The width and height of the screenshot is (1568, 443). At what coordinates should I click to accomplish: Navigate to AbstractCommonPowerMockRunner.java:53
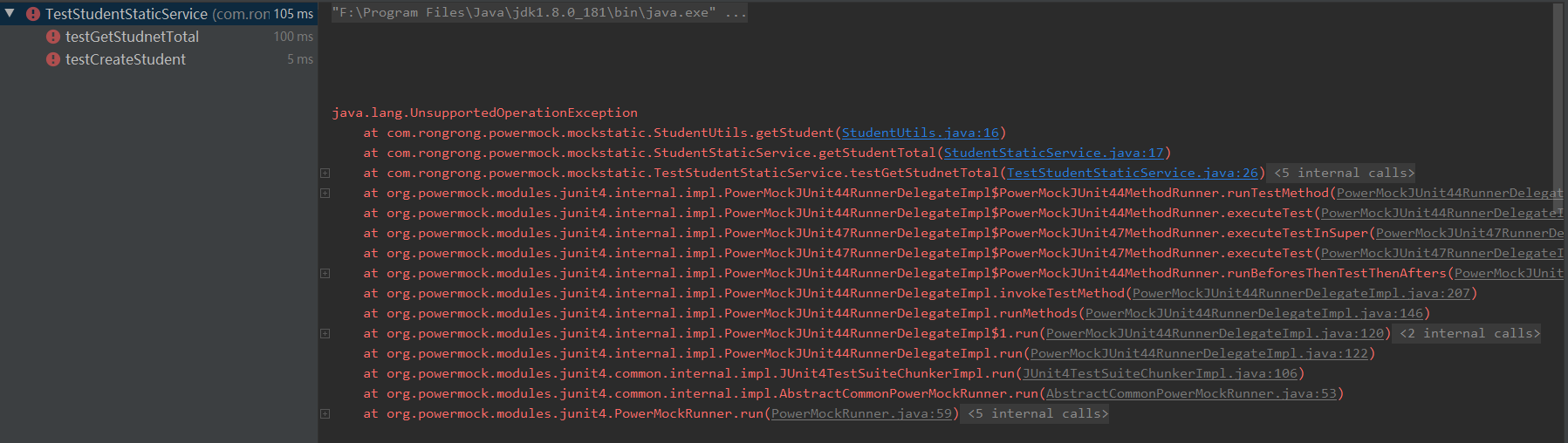tap(1191, 394)
